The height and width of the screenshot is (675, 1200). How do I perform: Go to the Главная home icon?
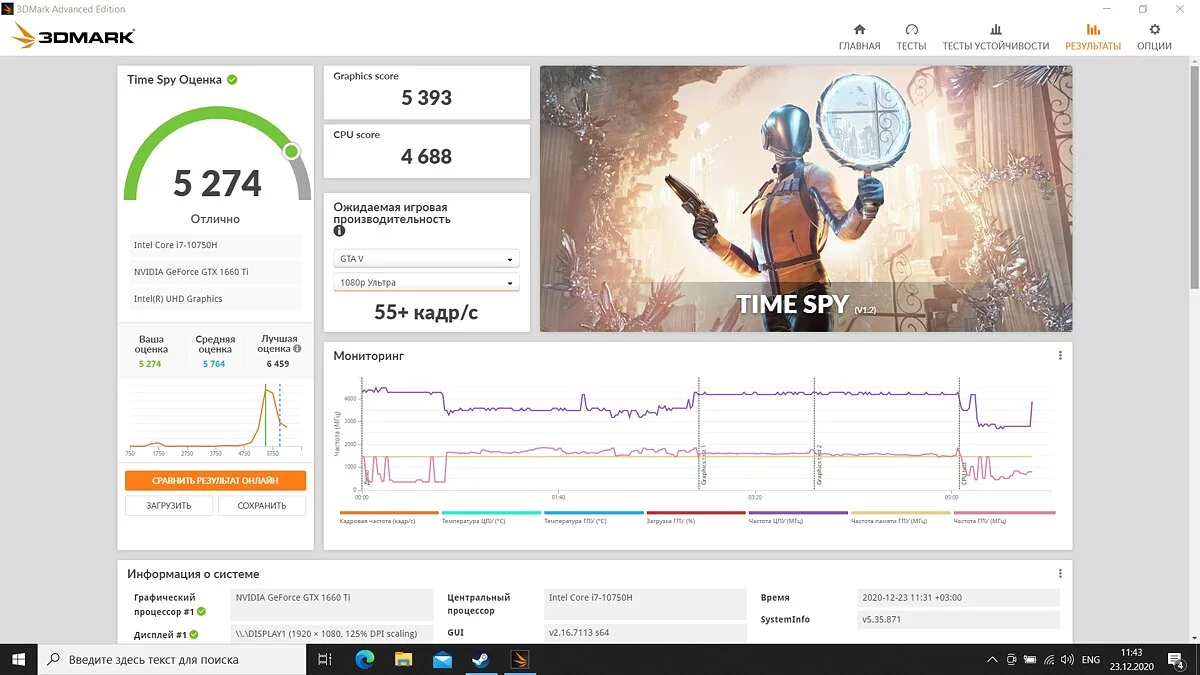coord(859,29)
